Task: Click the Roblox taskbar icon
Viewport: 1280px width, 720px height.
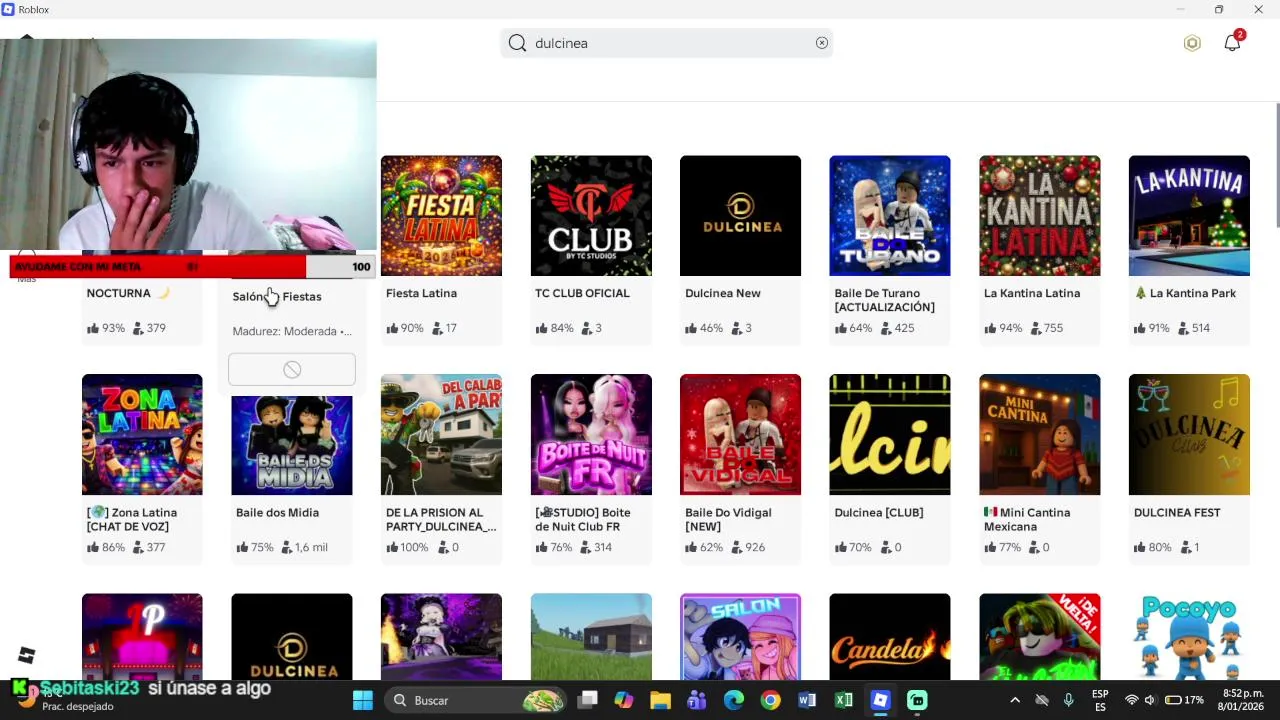Action: tap(880, 700)
